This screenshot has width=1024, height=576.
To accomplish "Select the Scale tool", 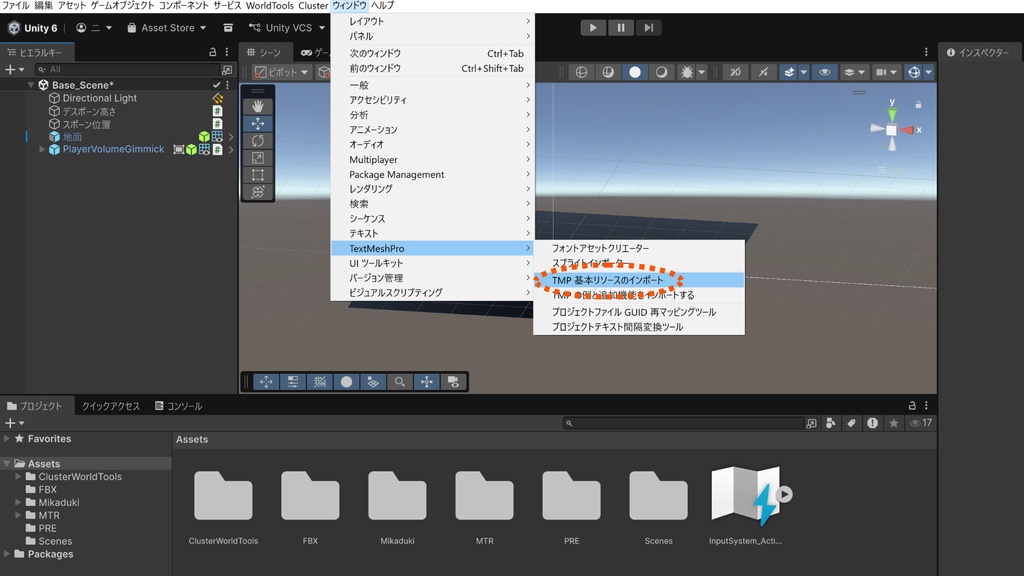I will coord(258,157).
